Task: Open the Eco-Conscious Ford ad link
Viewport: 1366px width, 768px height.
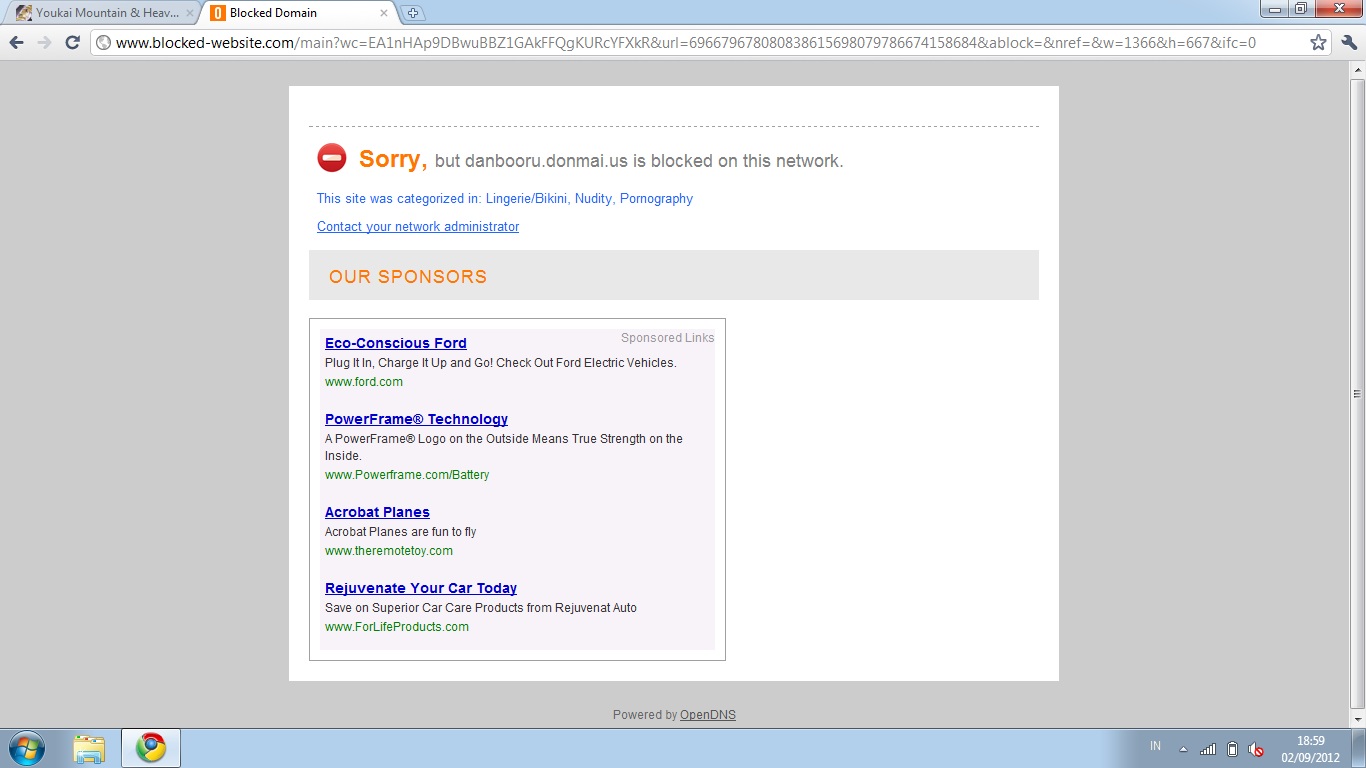Action: pyautogui.click(x=396, y=343)
